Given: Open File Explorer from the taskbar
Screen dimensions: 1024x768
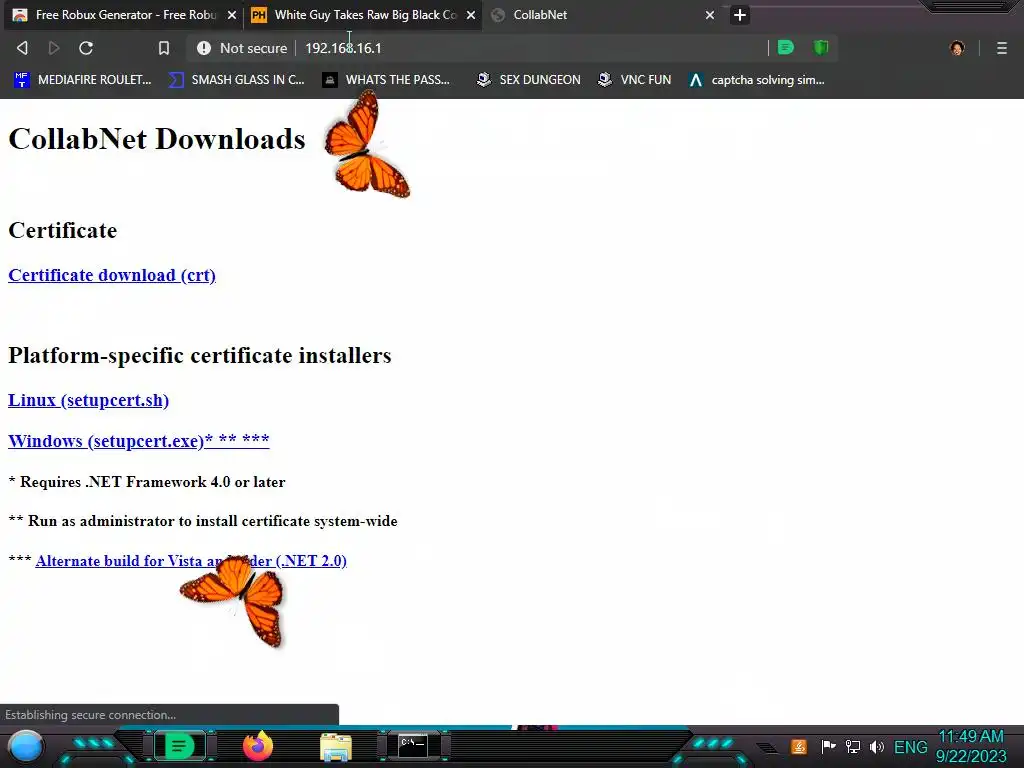Looking at the screenshot, I should tap(336, 746).
